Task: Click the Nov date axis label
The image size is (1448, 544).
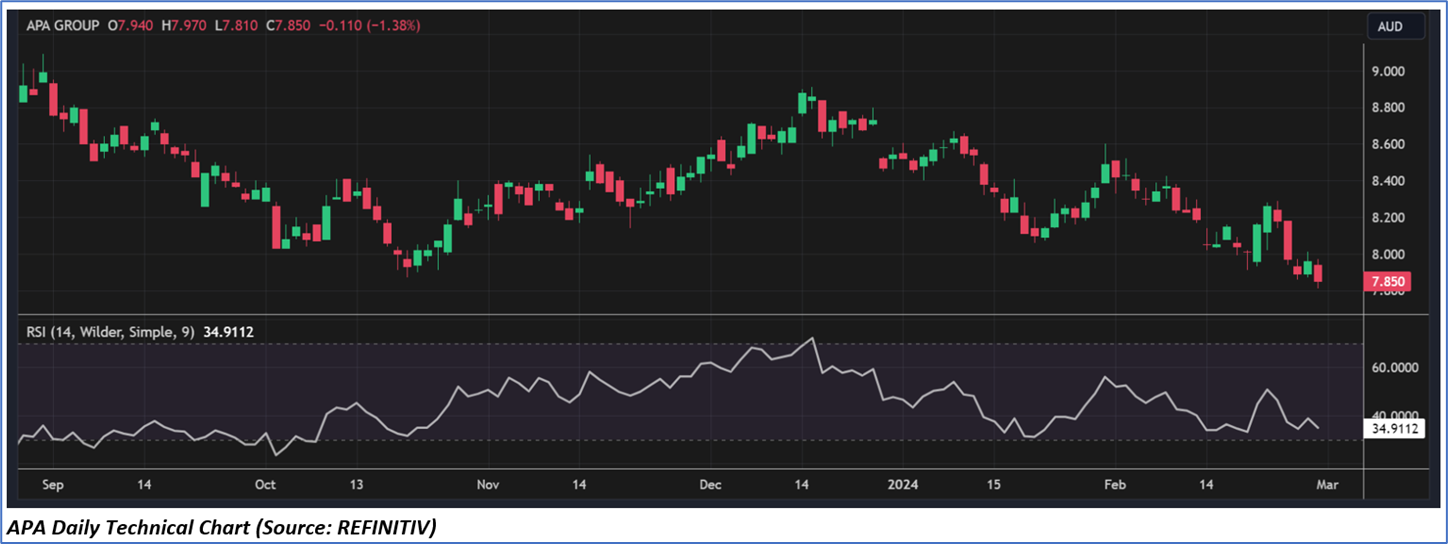Action: point(487,485)
